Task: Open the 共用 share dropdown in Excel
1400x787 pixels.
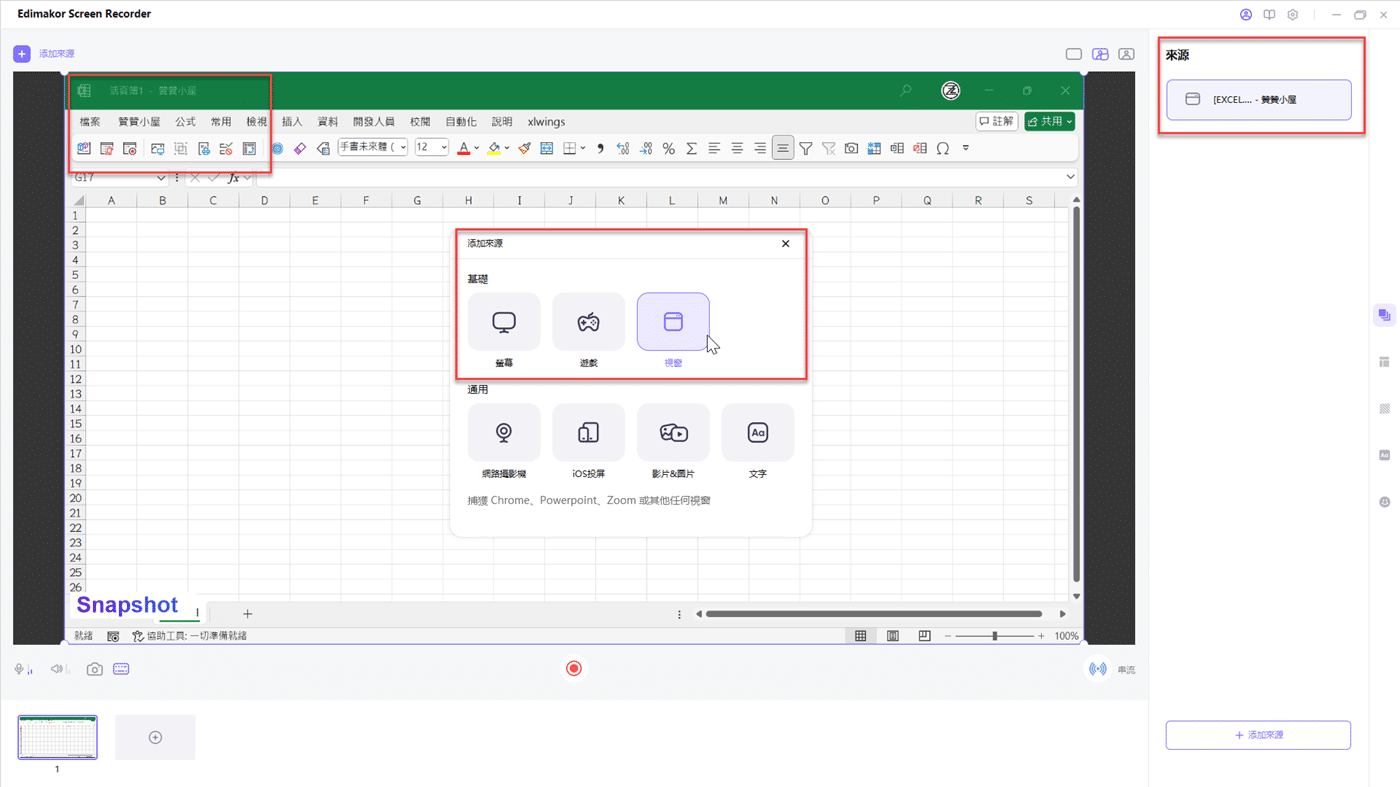Action: pos(1050,121)
